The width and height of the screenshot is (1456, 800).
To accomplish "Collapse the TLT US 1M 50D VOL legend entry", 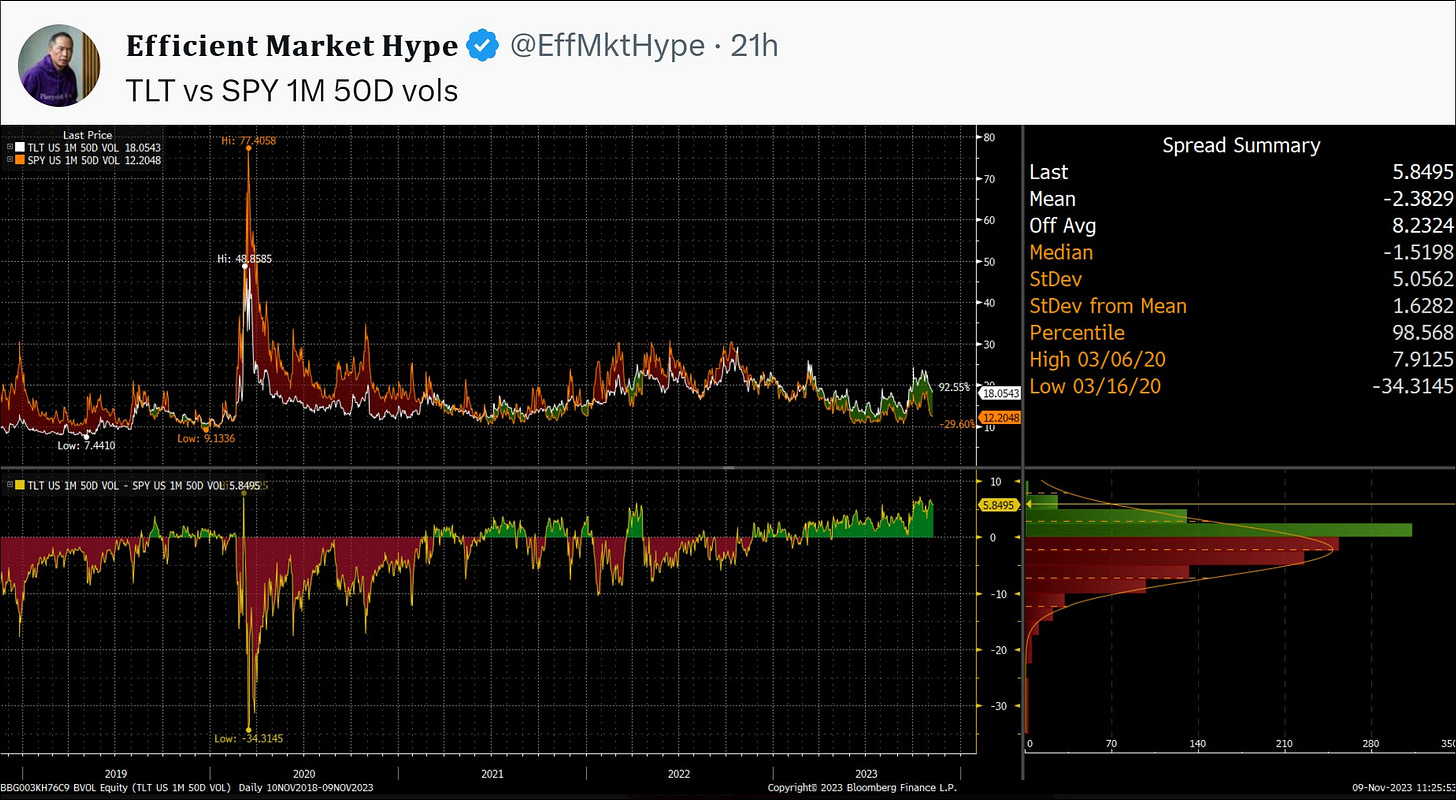I will [x=11, y=147].
